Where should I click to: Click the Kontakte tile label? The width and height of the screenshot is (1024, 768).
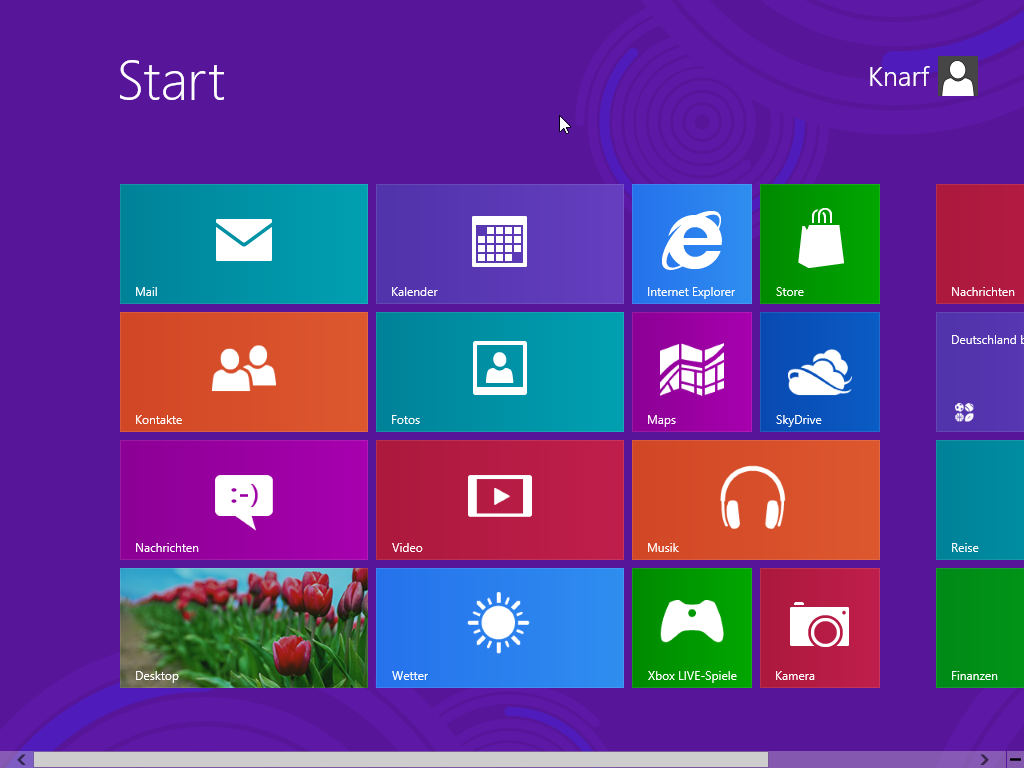(159, 420)
